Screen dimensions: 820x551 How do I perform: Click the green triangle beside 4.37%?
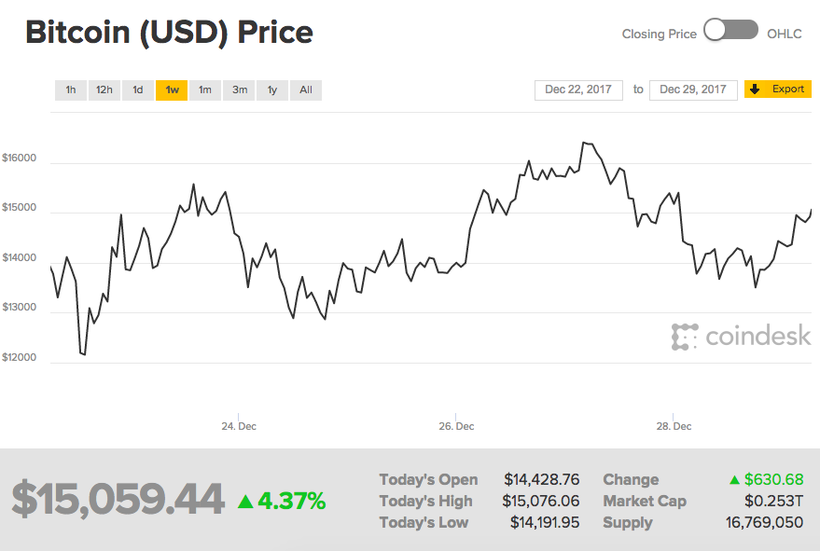(x=245, y=501)
